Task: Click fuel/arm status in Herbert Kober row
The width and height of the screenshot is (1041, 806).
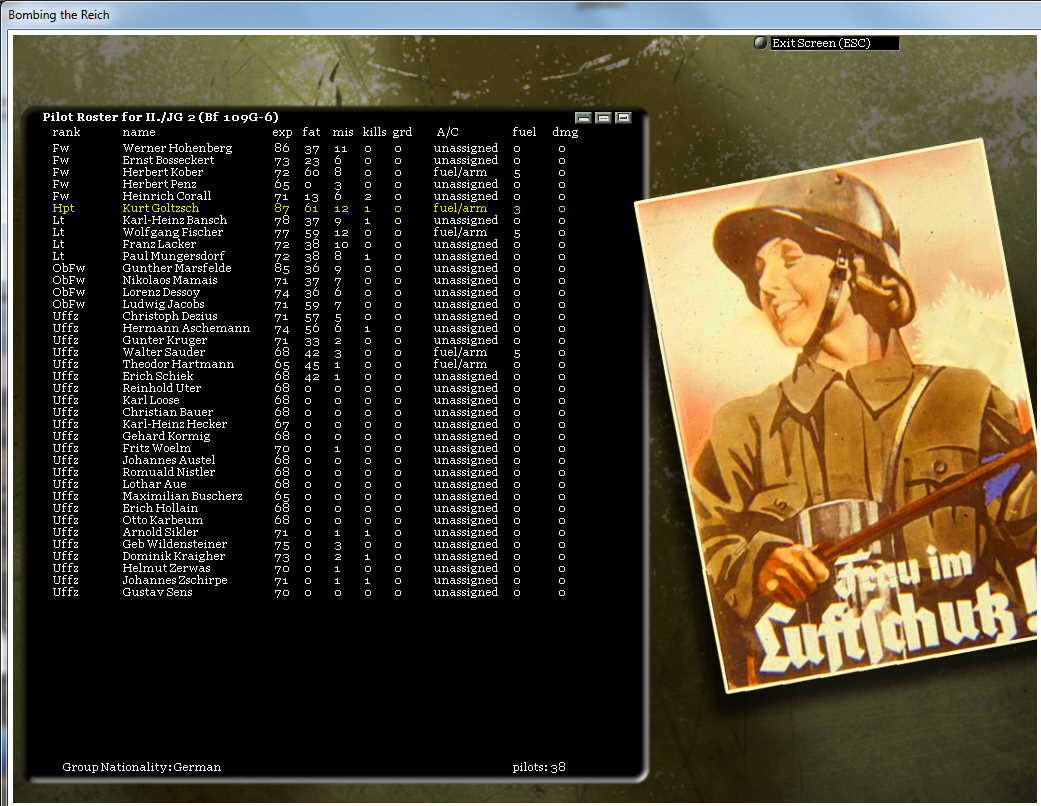Action: pyautogui.click(x=460, y=172)
